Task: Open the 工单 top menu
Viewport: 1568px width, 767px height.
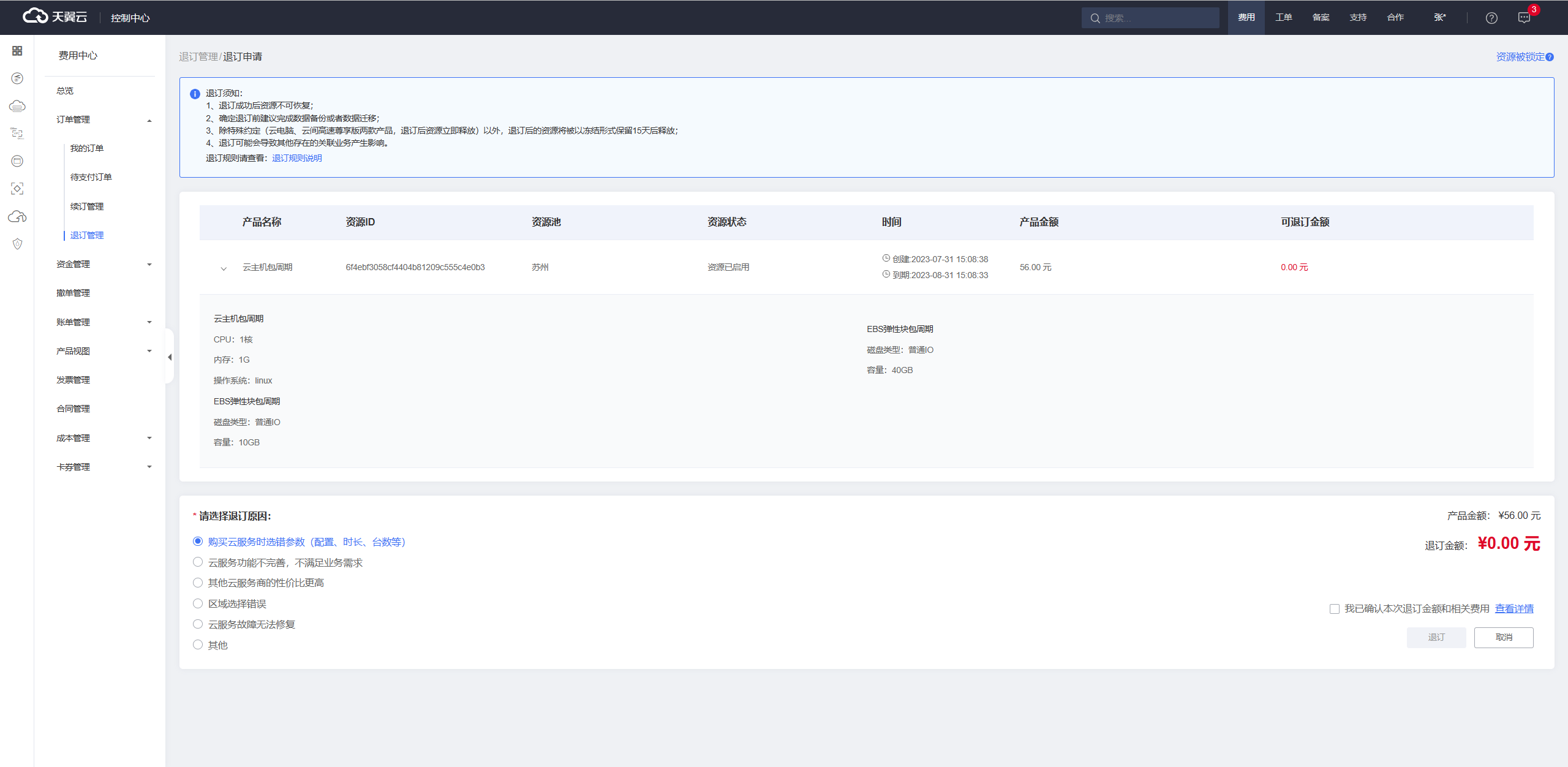Action: coord(1283,18)
